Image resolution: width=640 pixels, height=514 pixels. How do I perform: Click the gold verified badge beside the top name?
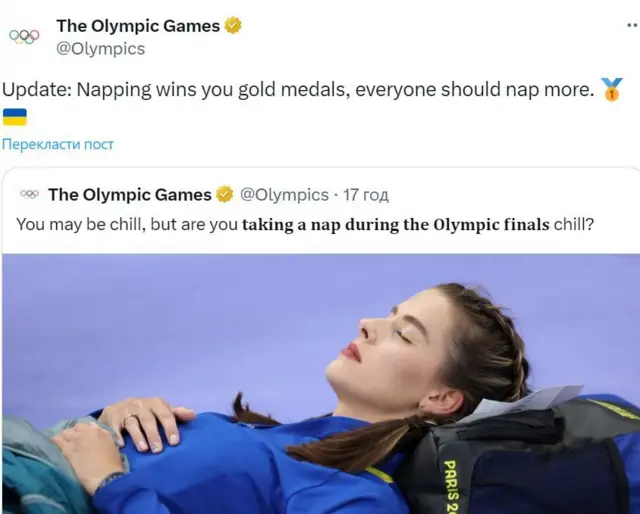tap(233, 27)
